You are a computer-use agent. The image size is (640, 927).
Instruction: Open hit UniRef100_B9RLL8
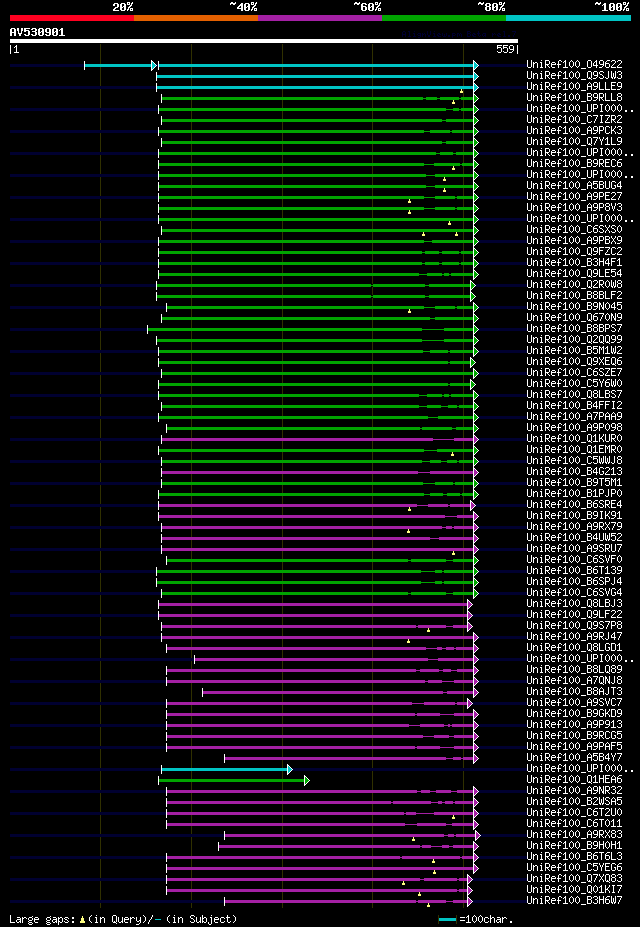point(574,98)
